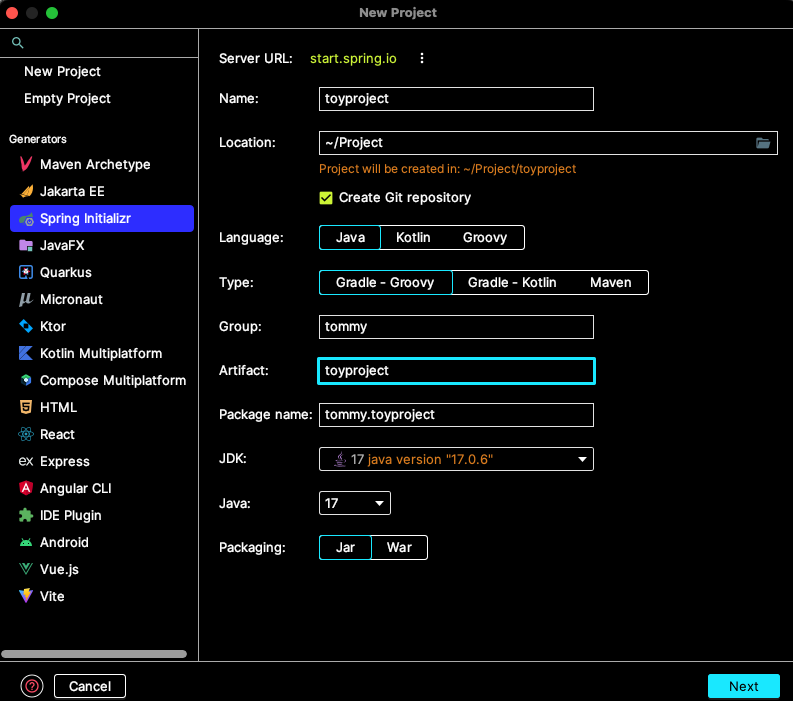Click the Angular CLI icon
The image size is (793, 701).
point(26,488)
